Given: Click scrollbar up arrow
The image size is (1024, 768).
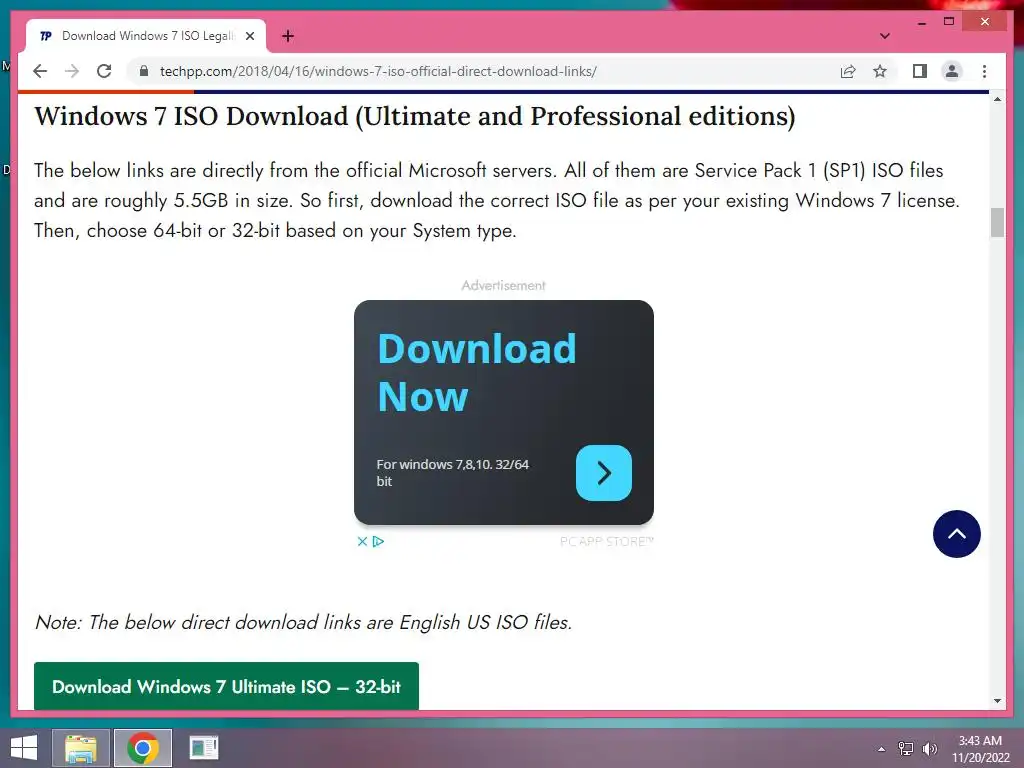Looking at the screenshot, I should point(997,99).
